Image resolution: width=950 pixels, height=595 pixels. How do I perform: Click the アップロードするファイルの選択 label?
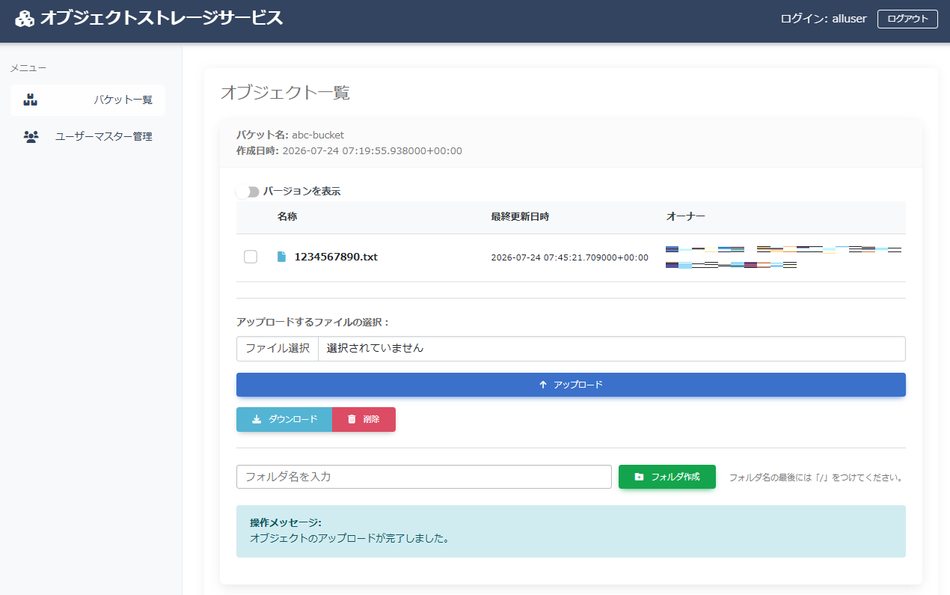(313, 322)
